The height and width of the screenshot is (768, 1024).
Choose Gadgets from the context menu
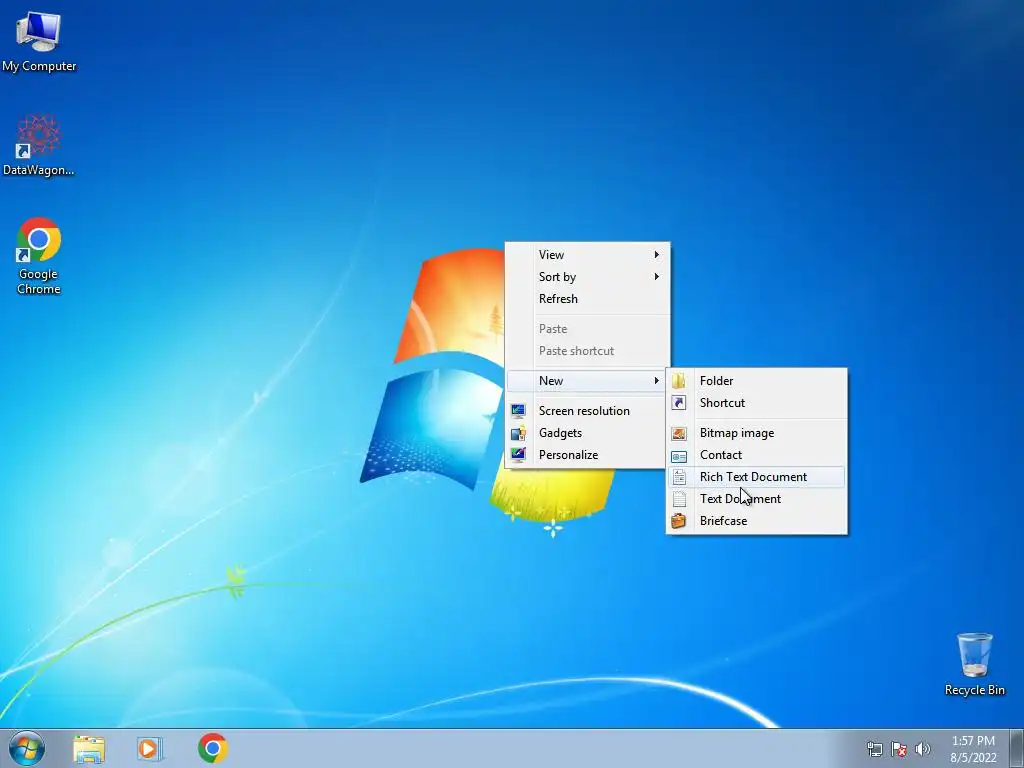(x=588, y=433)
